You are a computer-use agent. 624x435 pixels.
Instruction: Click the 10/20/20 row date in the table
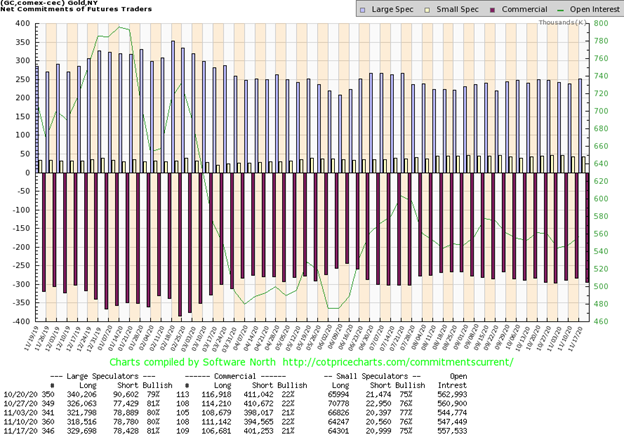coord(20,394)
